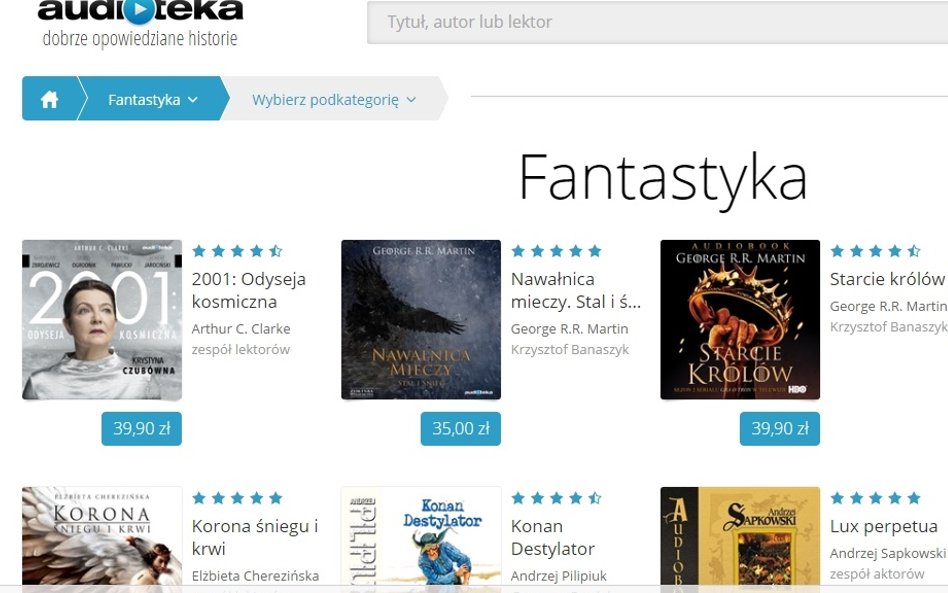Open the Konan Destylator title link
This screenshot has width=948, height=593.
point(553,537)
